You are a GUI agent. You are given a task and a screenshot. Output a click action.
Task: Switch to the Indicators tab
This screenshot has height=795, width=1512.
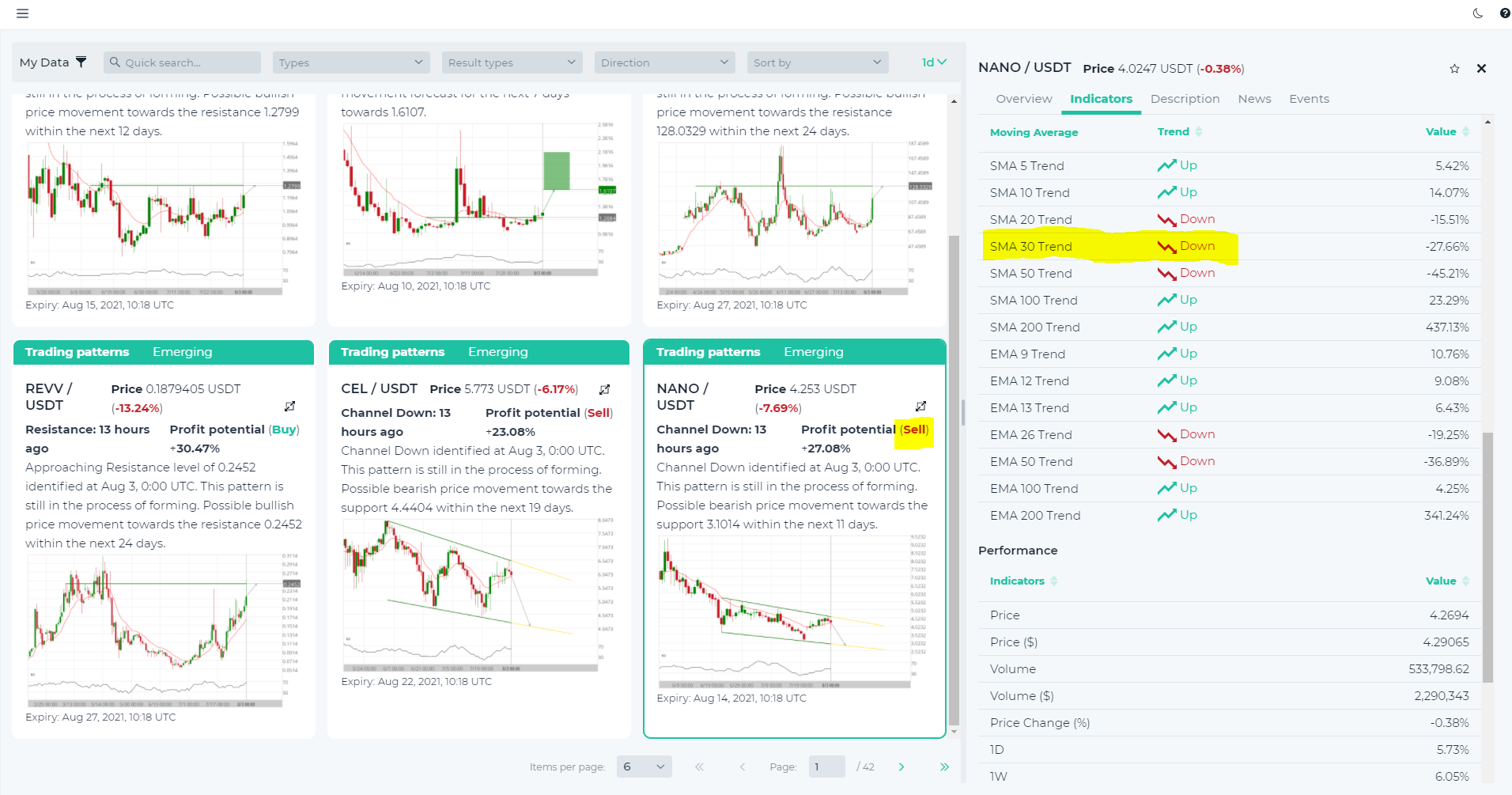(1101, 99)
